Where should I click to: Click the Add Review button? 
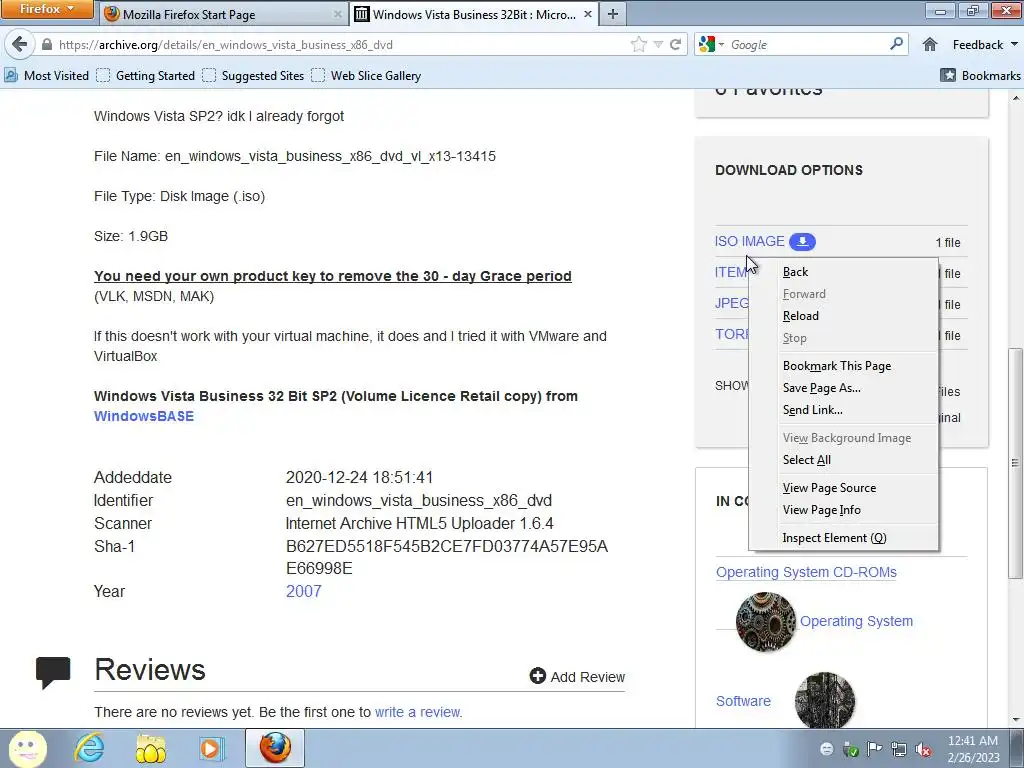pos(577,677)
